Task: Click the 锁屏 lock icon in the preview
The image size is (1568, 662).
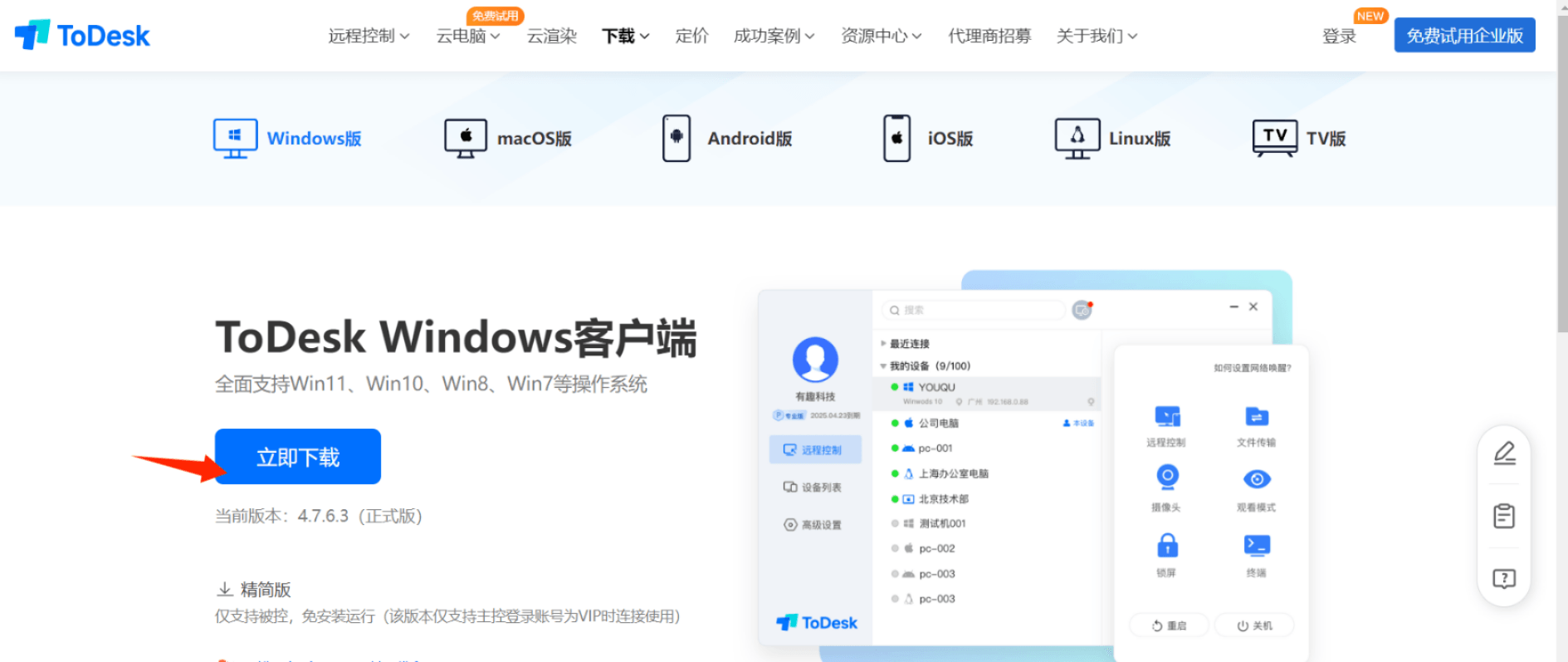Action: click(1167, 545)
